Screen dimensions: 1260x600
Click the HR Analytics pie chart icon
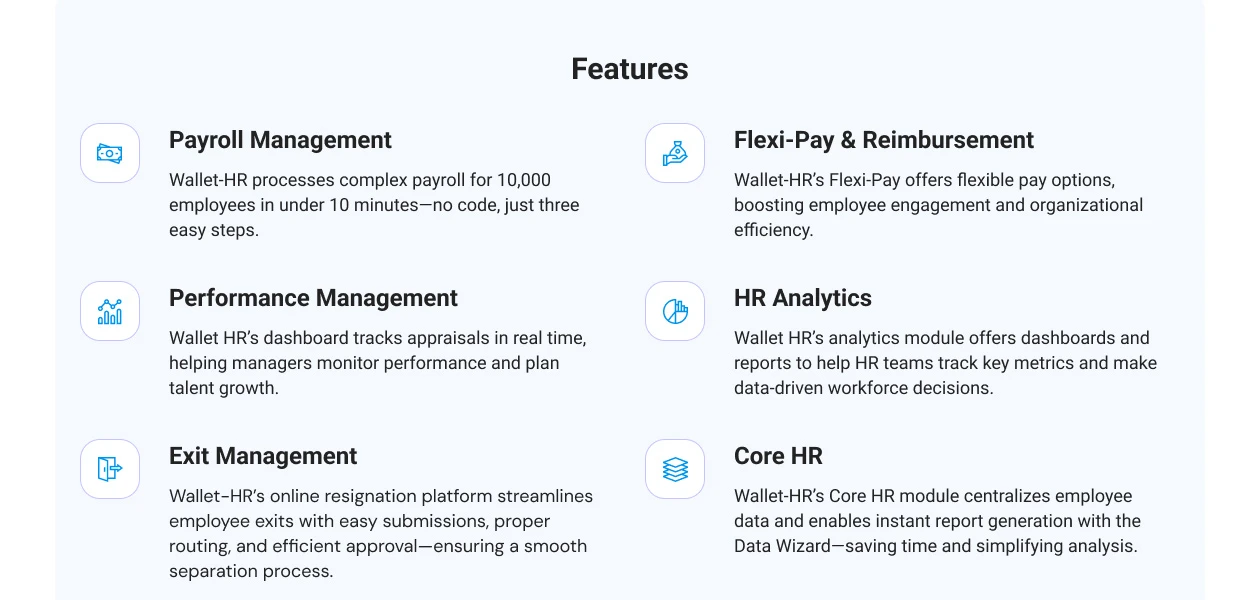pyautogui.click(x=675, y=311)
